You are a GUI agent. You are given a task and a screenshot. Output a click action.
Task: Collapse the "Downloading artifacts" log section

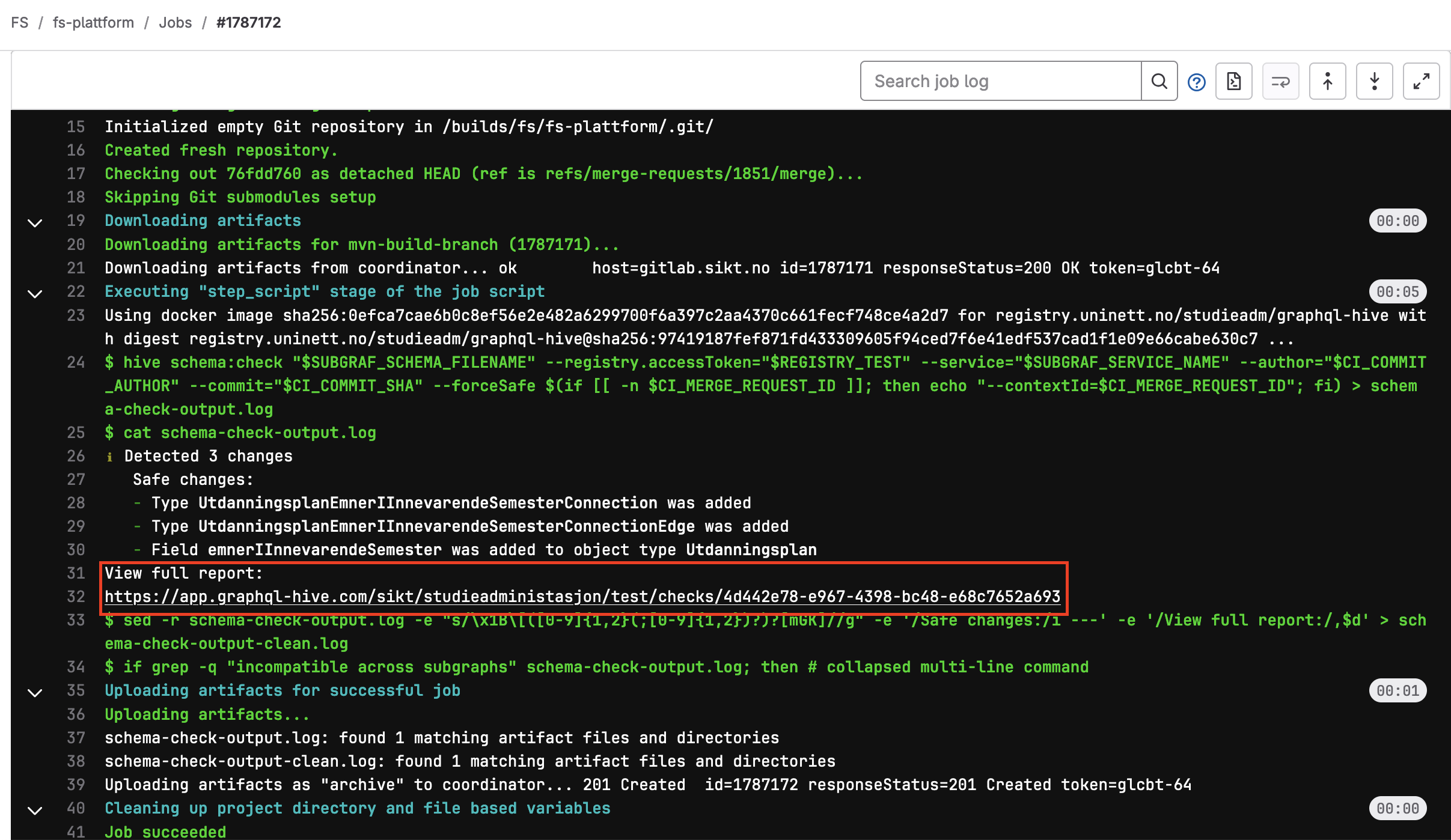(x=35, y=223)
